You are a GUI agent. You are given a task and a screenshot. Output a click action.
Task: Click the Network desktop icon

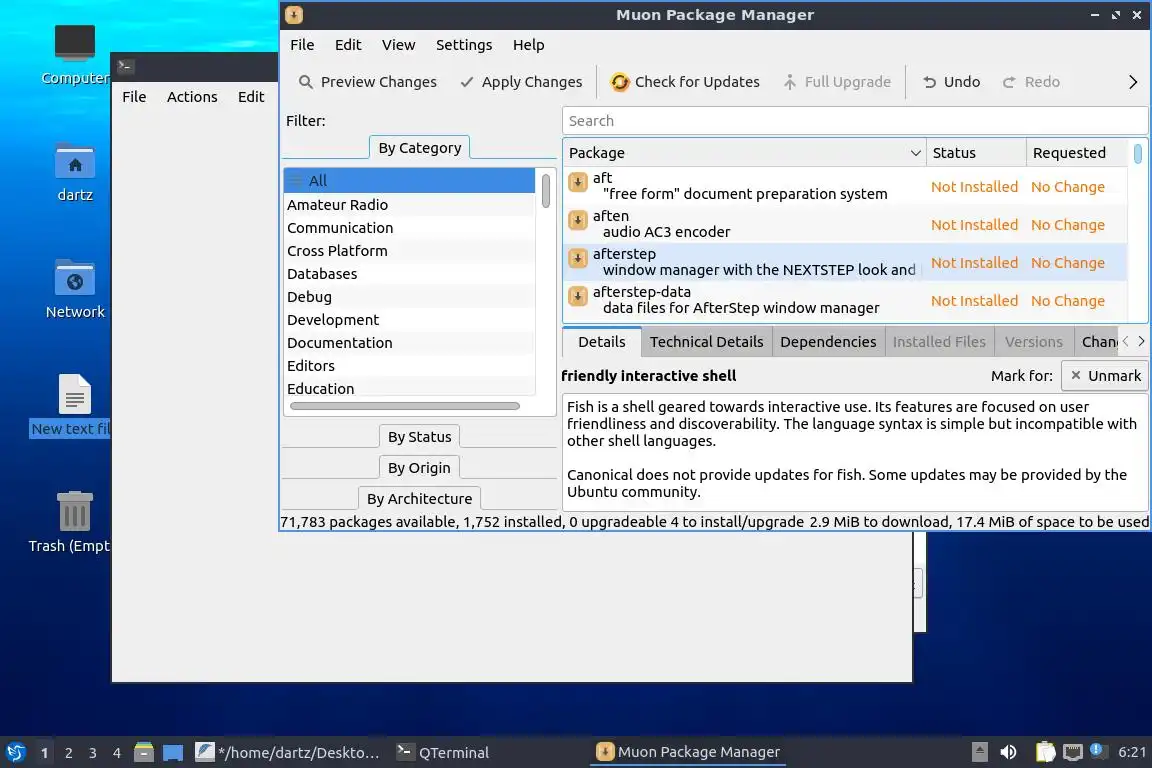(x=75, y=278)
